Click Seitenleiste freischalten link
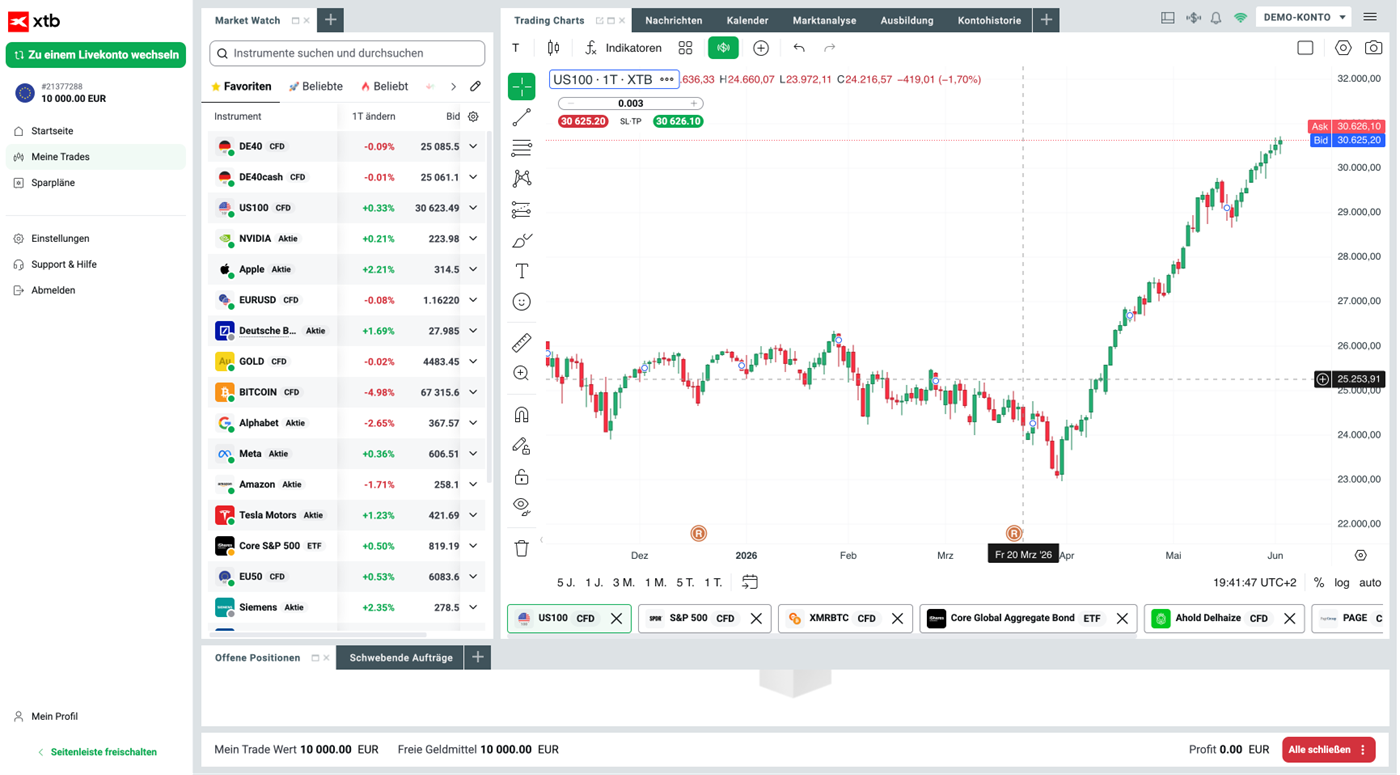The height and width of the screenshot is (775, 1400). coord(97,752)
